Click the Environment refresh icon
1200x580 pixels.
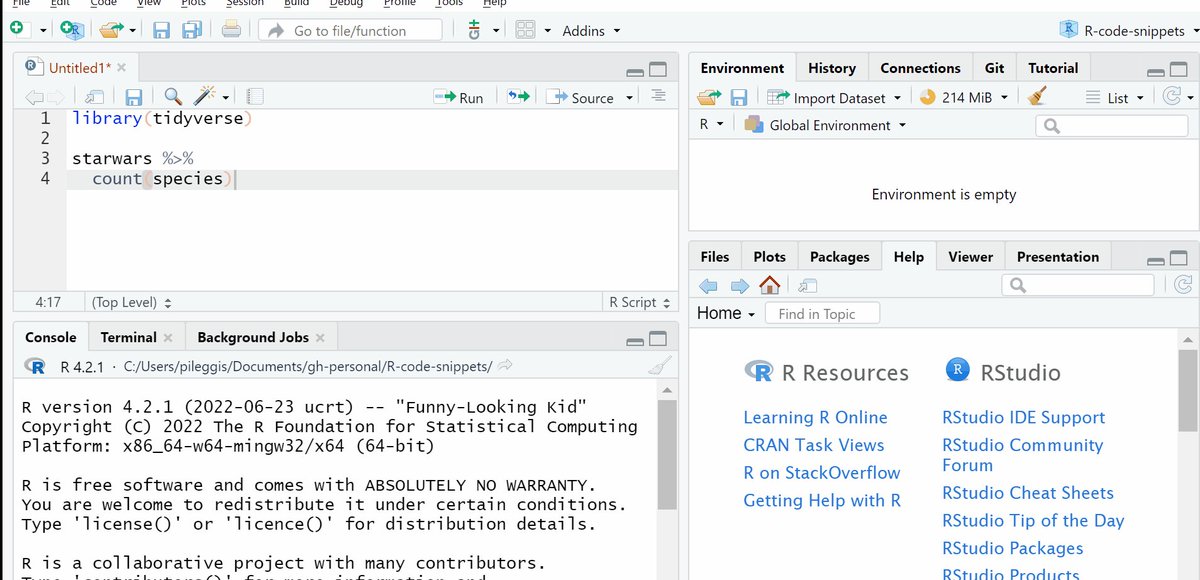point(1170,97)
